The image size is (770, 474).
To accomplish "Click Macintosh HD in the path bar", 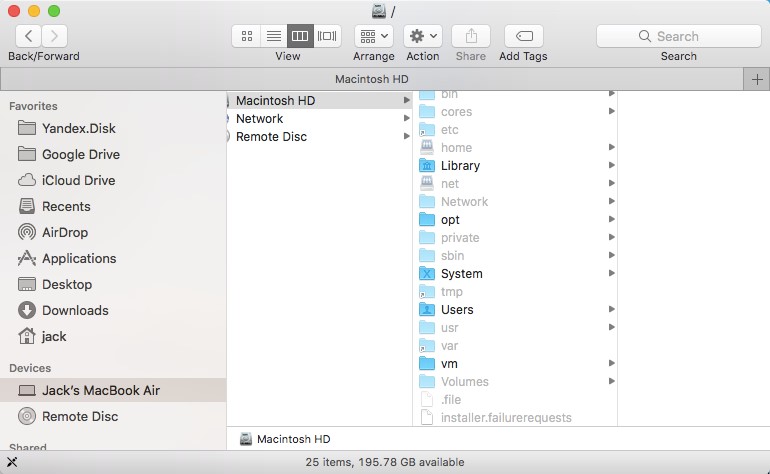I will pos(293,439).
